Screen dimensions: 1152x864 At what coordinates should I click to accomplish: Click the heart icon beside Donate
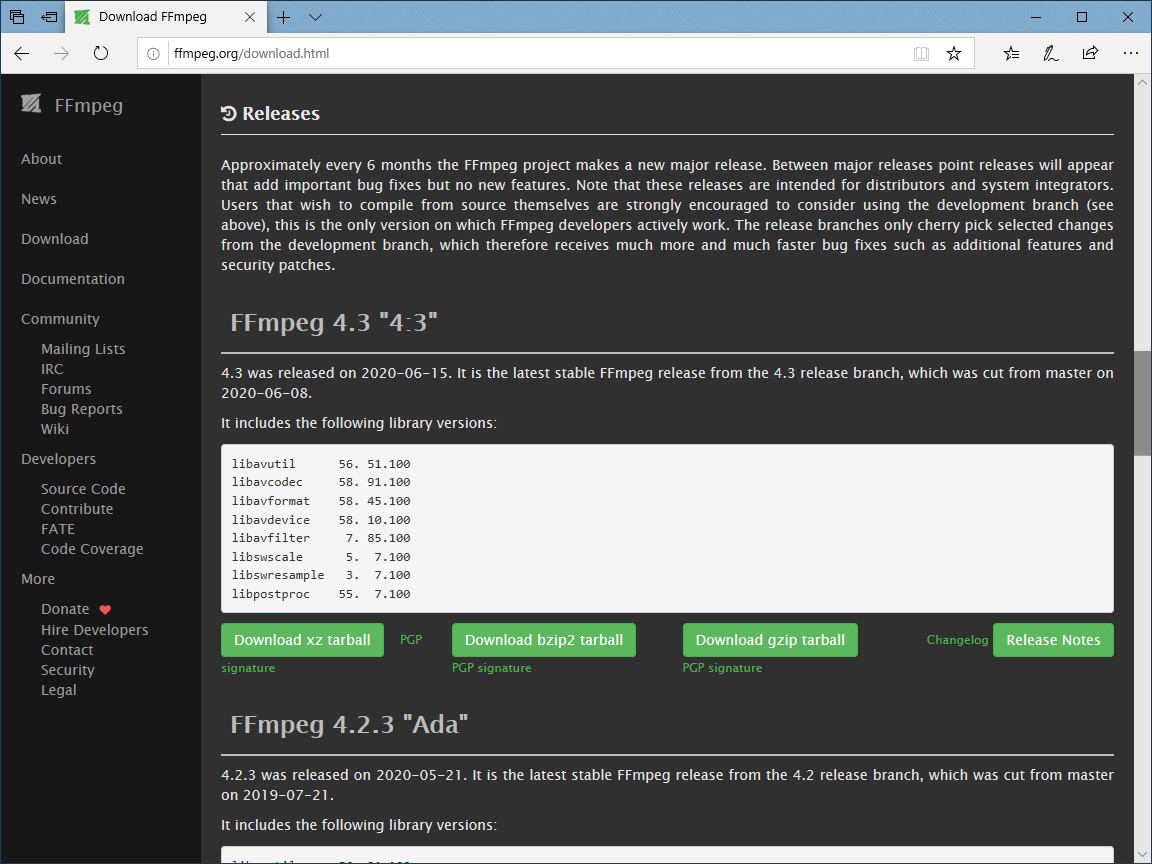(104, 608)
